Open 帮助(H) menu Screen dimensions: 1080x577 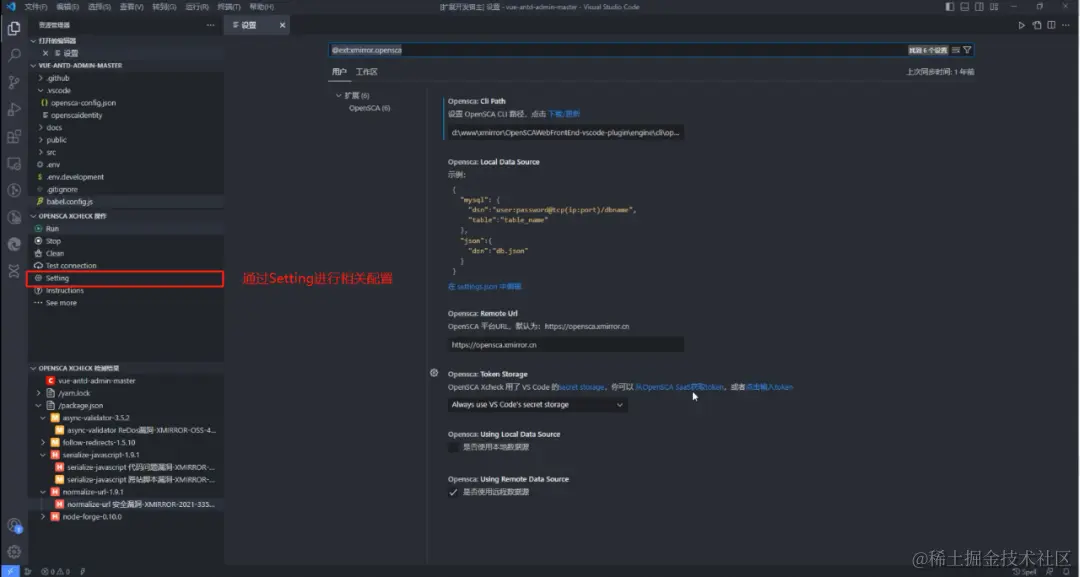pyautogui.click(x=262, y=7)
